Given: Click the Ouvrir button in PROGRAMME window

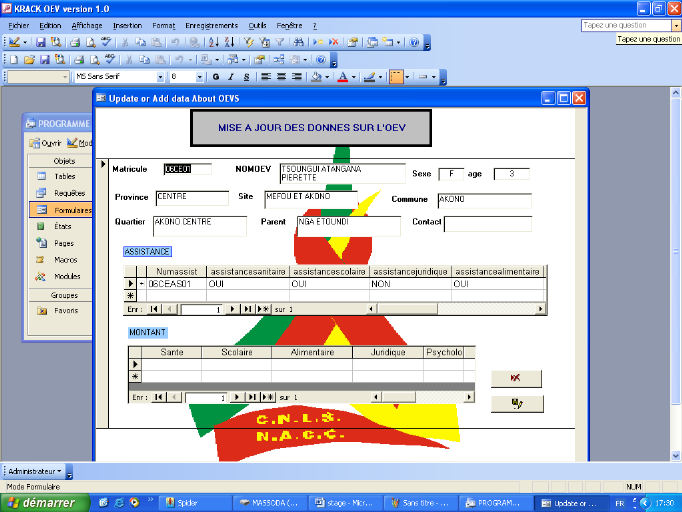Looking at the screenshot, I should tap(45, 143).
